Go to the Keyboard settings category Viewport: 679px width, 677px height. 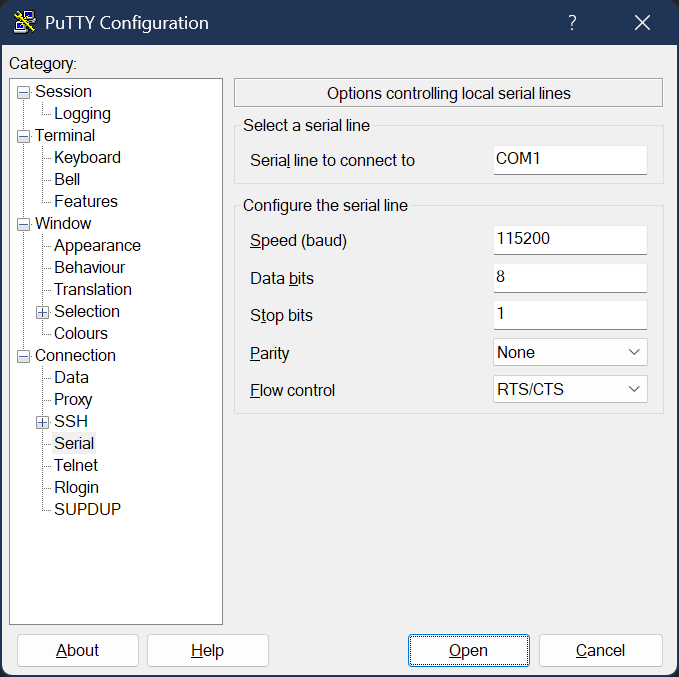[87, 158]
